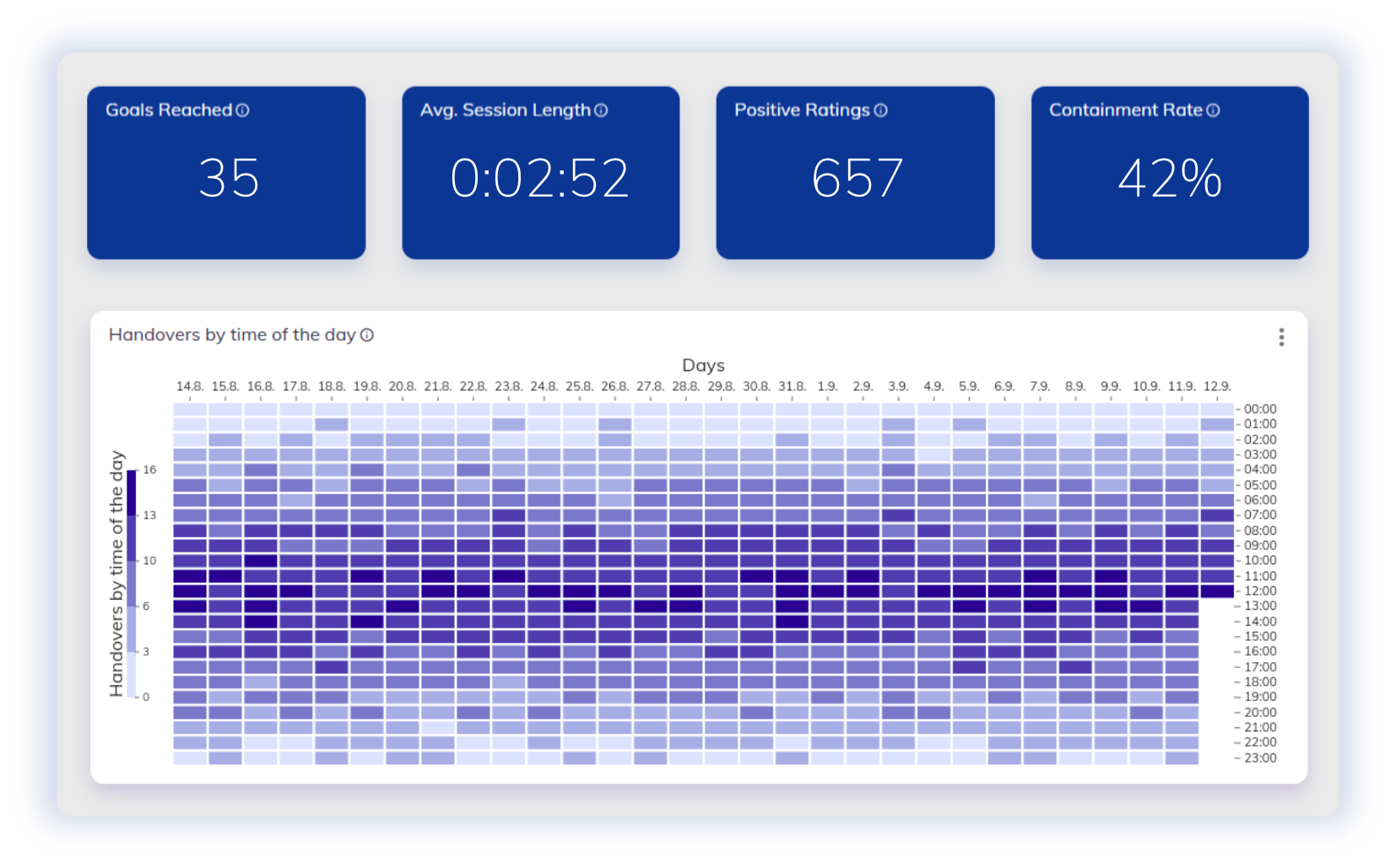This screenshot has width=1396, height=868.
Task: Open the Containment Rate info icon
Action: point(1214,110)
